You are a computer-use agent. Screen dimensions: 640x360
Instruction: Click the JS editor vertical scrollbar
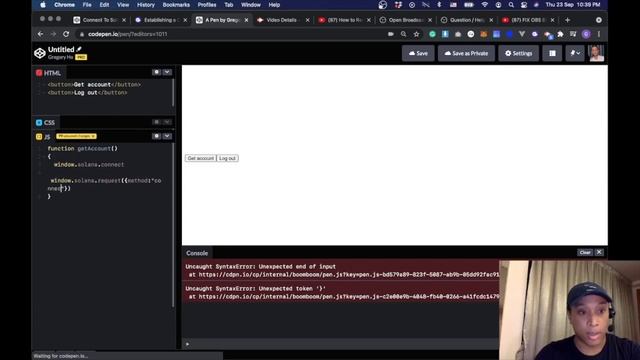coord(173,224)
